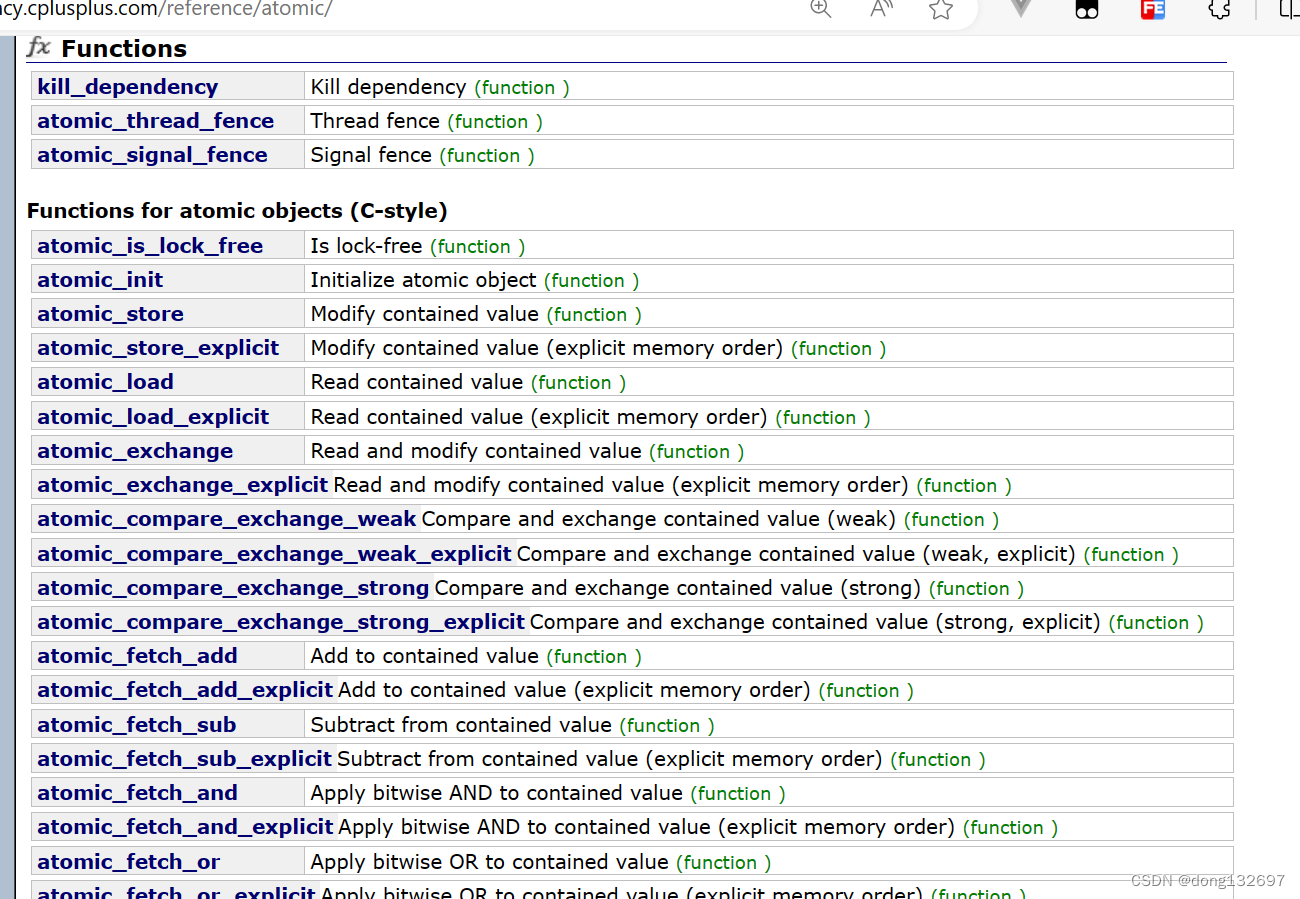Click '(function)' label in kill_dependency row

tap(522, 88)
